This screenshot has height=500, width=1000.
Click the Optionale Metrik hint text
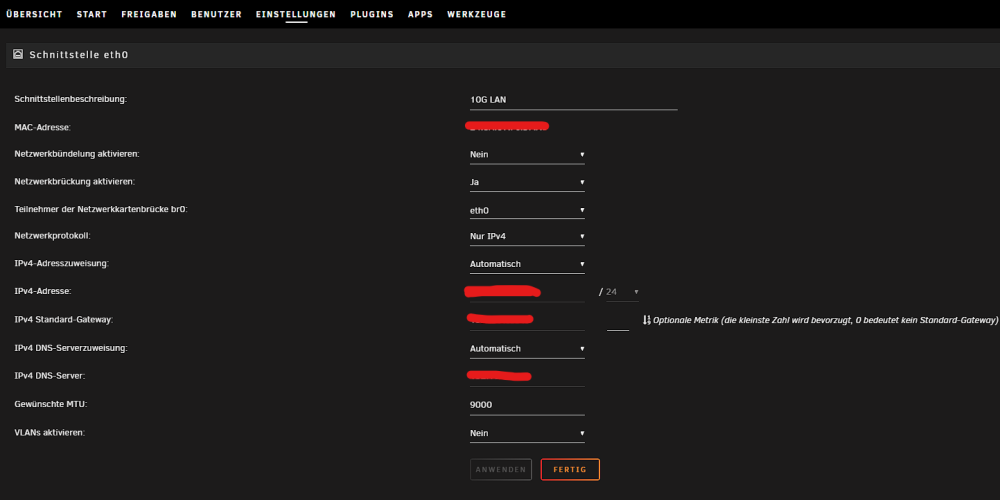click(825, 320)
